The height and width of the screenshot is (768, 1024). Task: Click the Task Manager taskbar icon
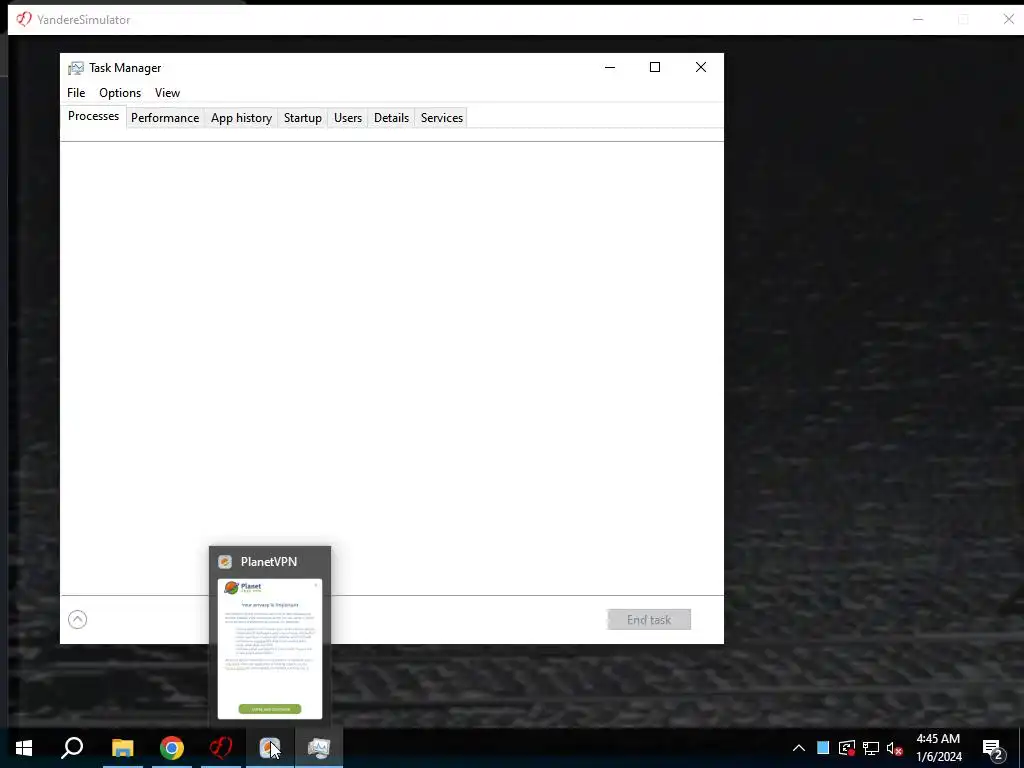coord(319,748)
